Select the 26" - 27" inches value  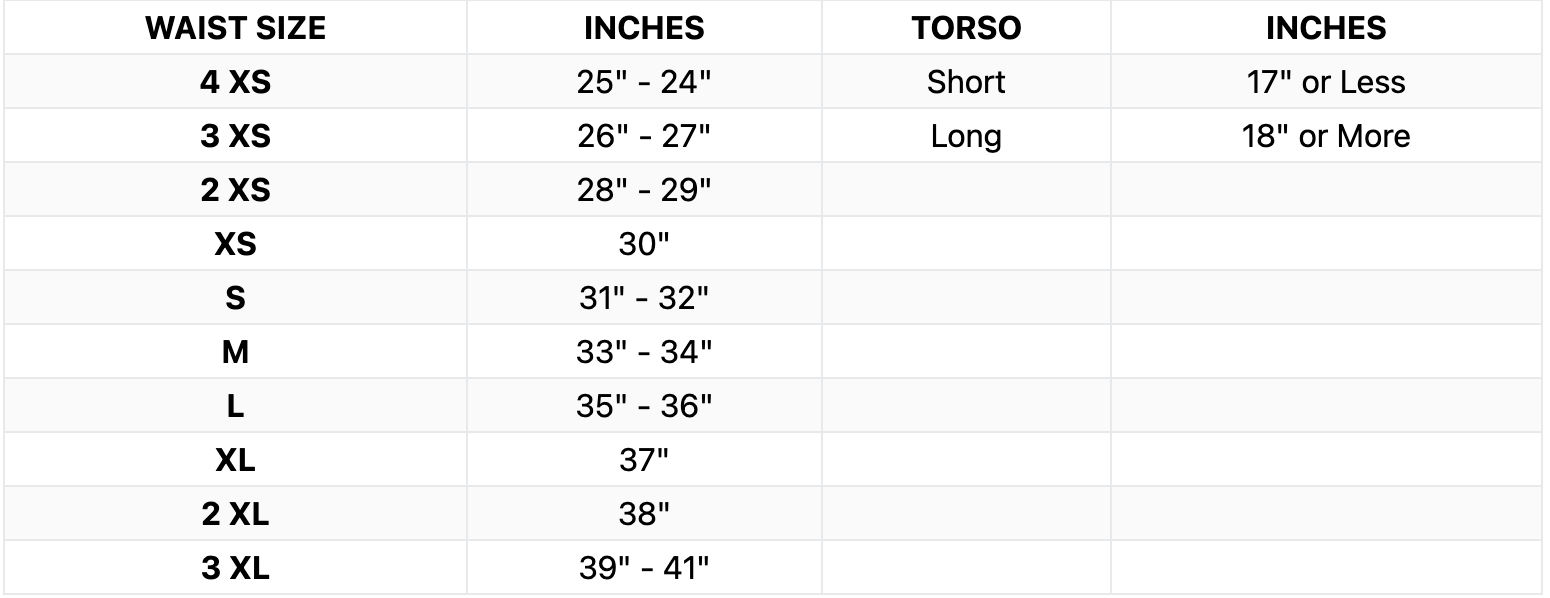point(644,136)
